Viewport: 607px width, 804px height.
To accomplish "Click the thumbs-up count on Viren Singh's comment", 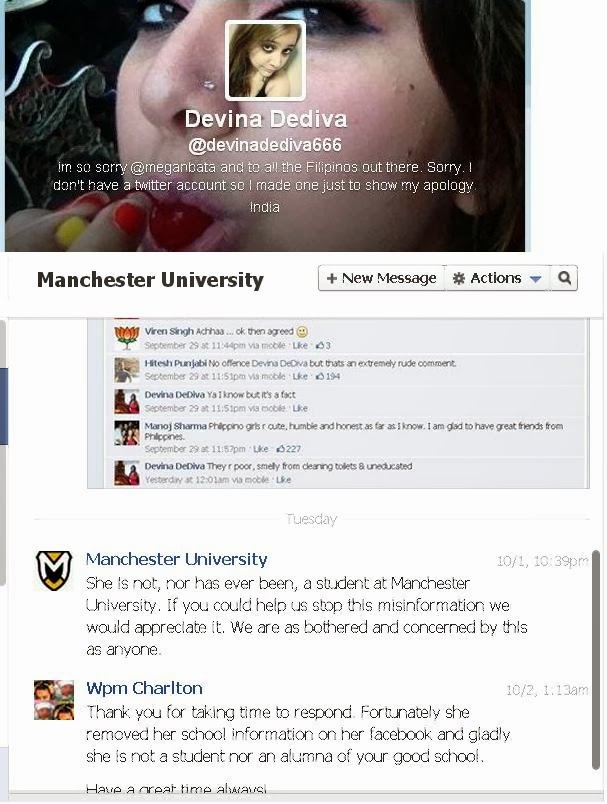I will [x=323, y=345].
